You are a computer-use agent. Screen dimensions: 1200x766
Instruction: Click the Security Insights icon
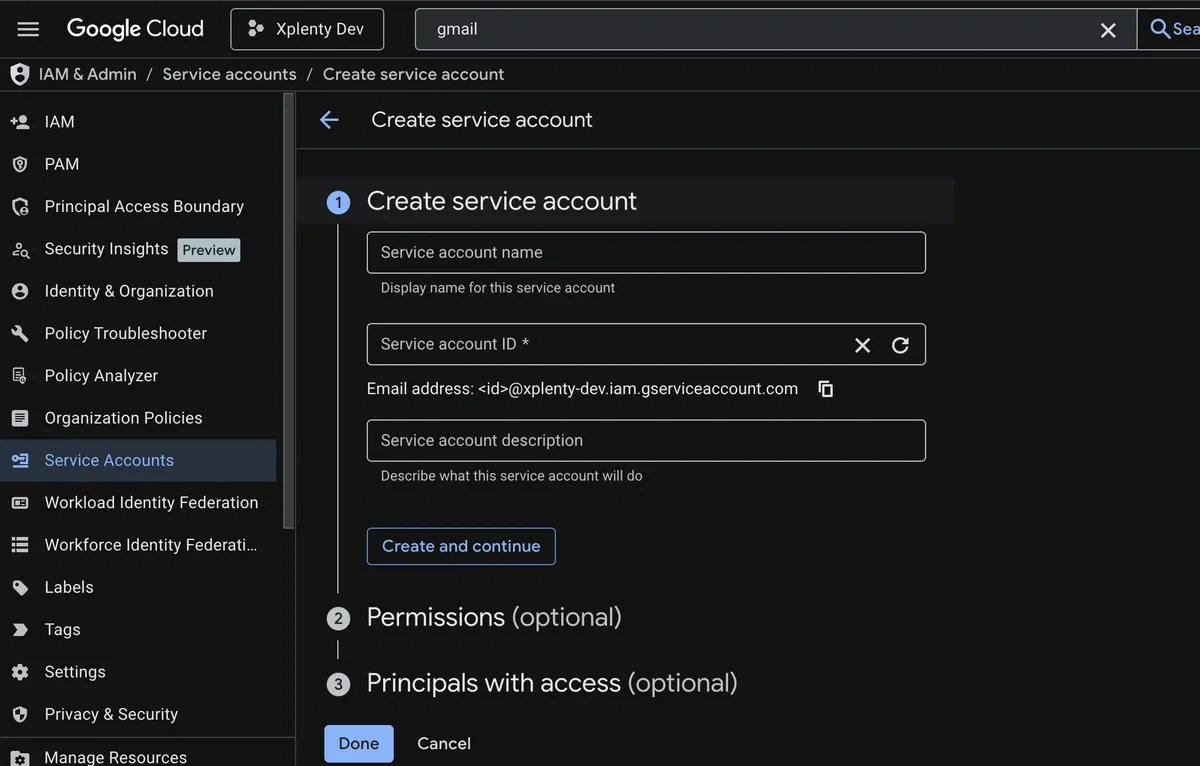click(x=20, y=249)
